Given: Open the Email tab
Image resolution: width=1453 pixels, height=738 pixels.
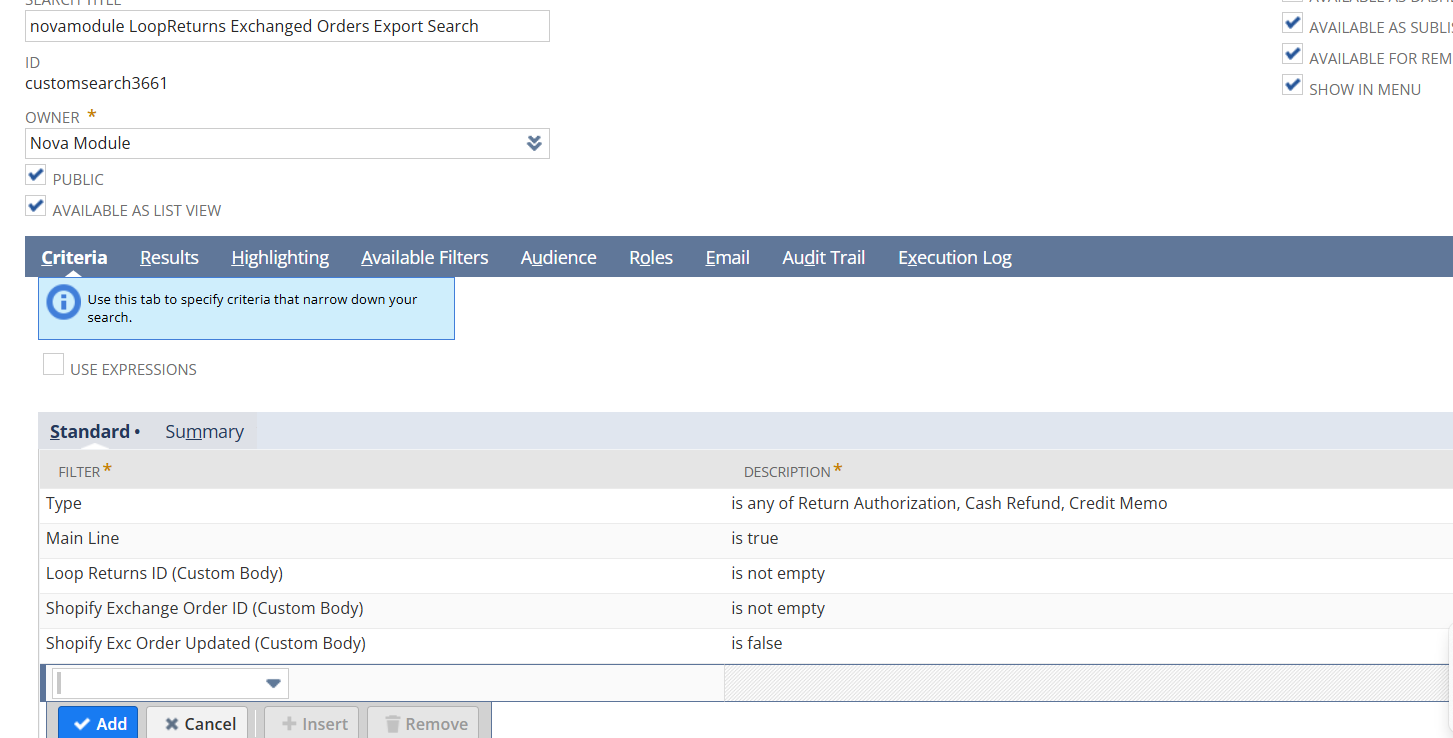Looking at the screenshot, I should (x=727, y=257).
